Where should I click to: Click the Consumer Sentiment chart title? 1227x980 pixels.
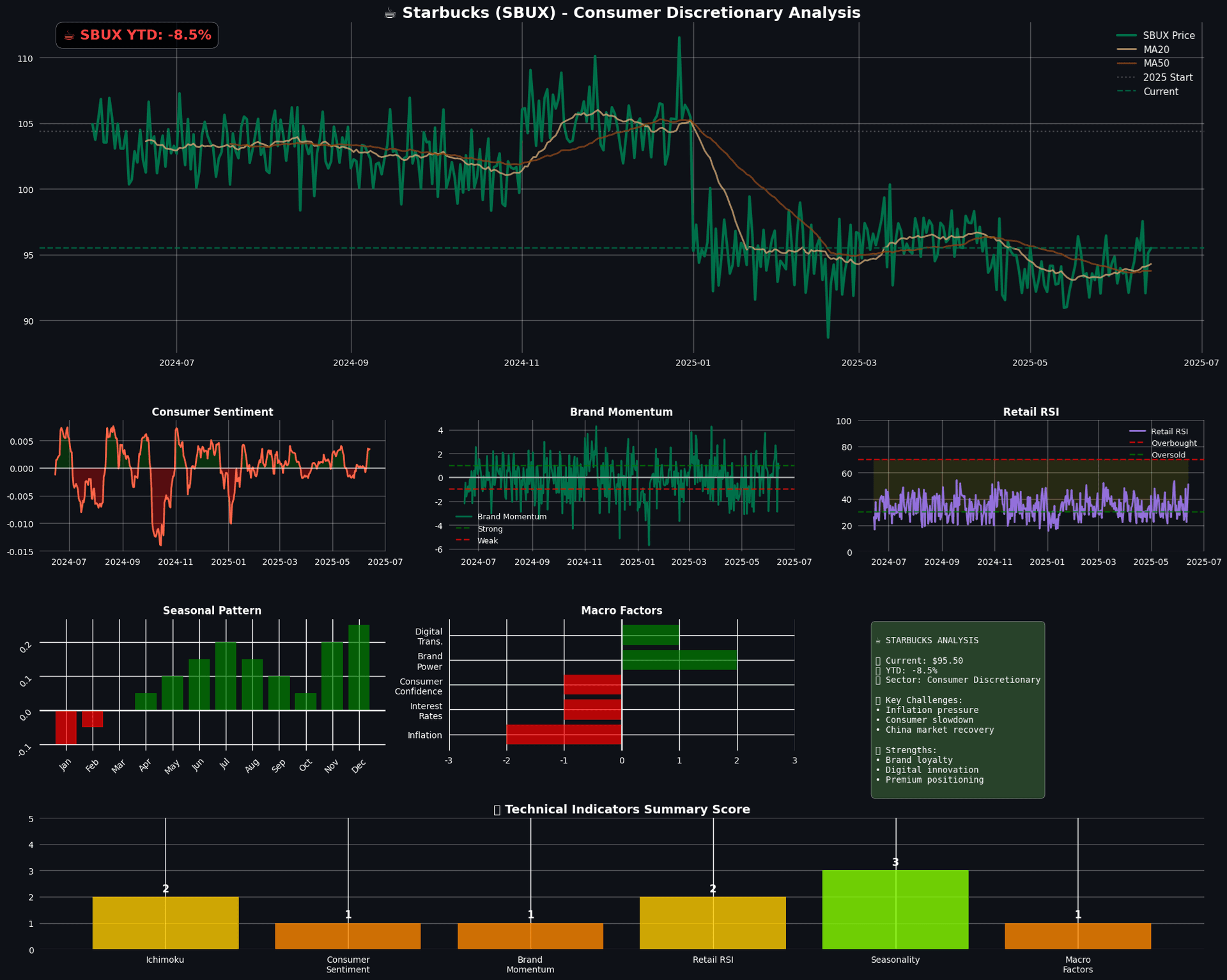[x=212, y=412]
